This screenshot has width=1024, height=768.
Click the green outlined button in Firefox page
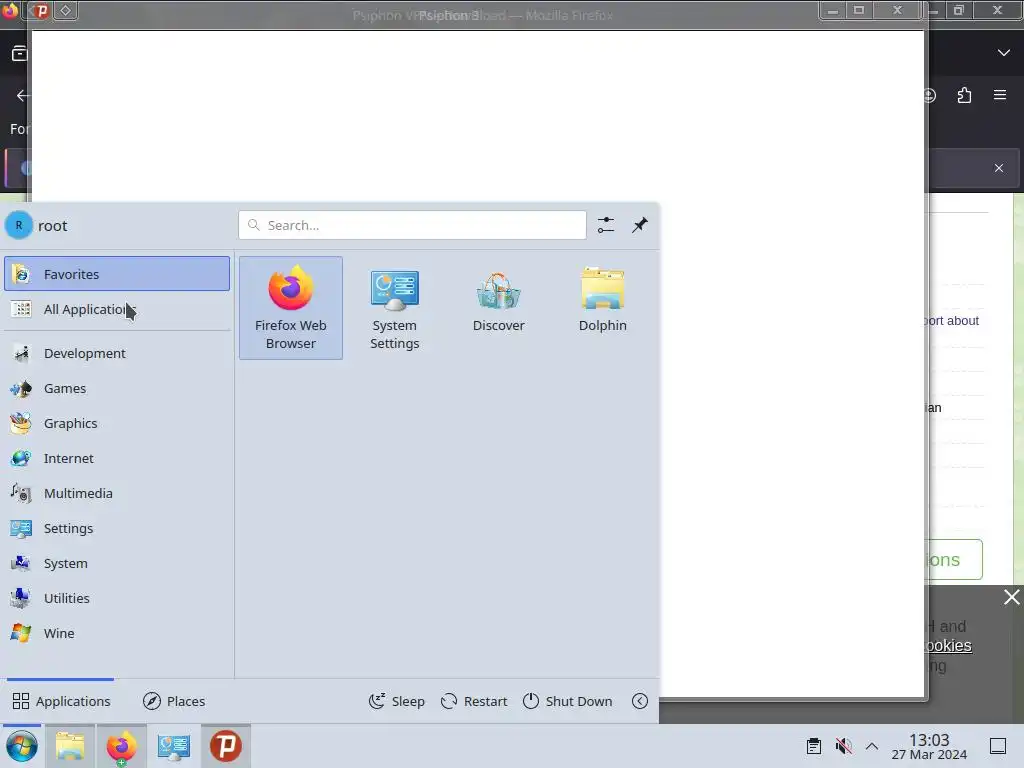(x=953, y=560)
